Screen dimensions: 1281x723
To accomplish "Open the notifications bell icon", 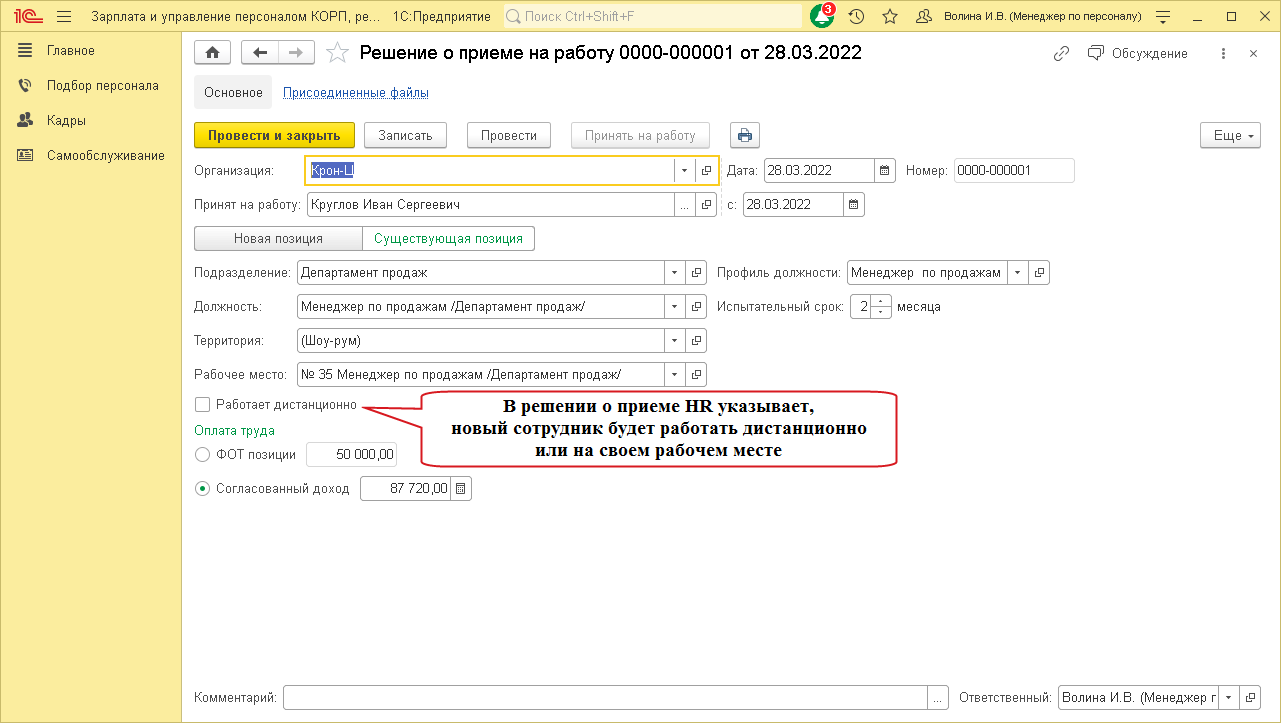I will [x=821, y=17].
